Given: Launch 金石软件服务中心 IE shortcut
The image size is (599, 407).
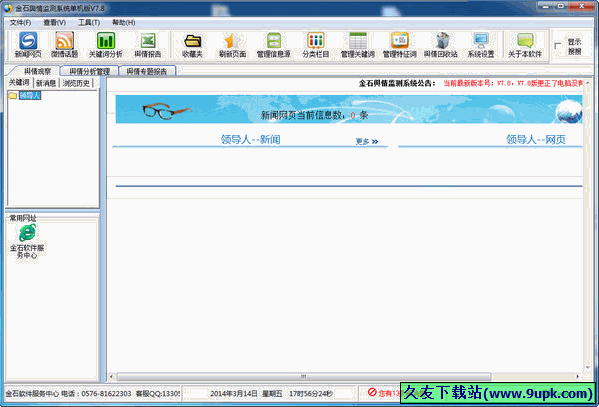Looking at the screenshot, I should (27, 241).
